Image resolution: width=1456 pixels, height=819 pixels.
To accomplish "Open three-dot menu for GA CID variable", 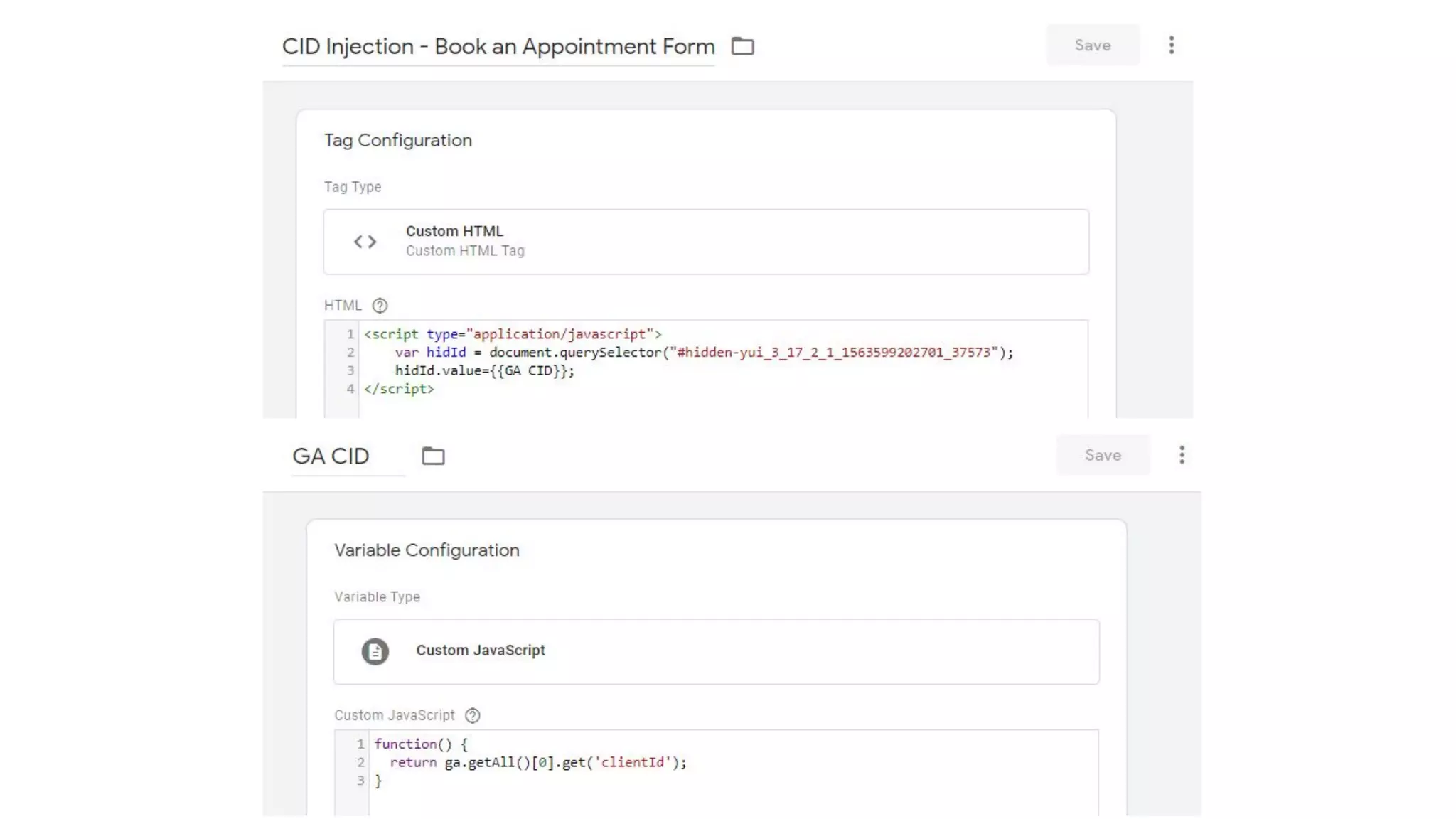I will (x=1181, y=455).
